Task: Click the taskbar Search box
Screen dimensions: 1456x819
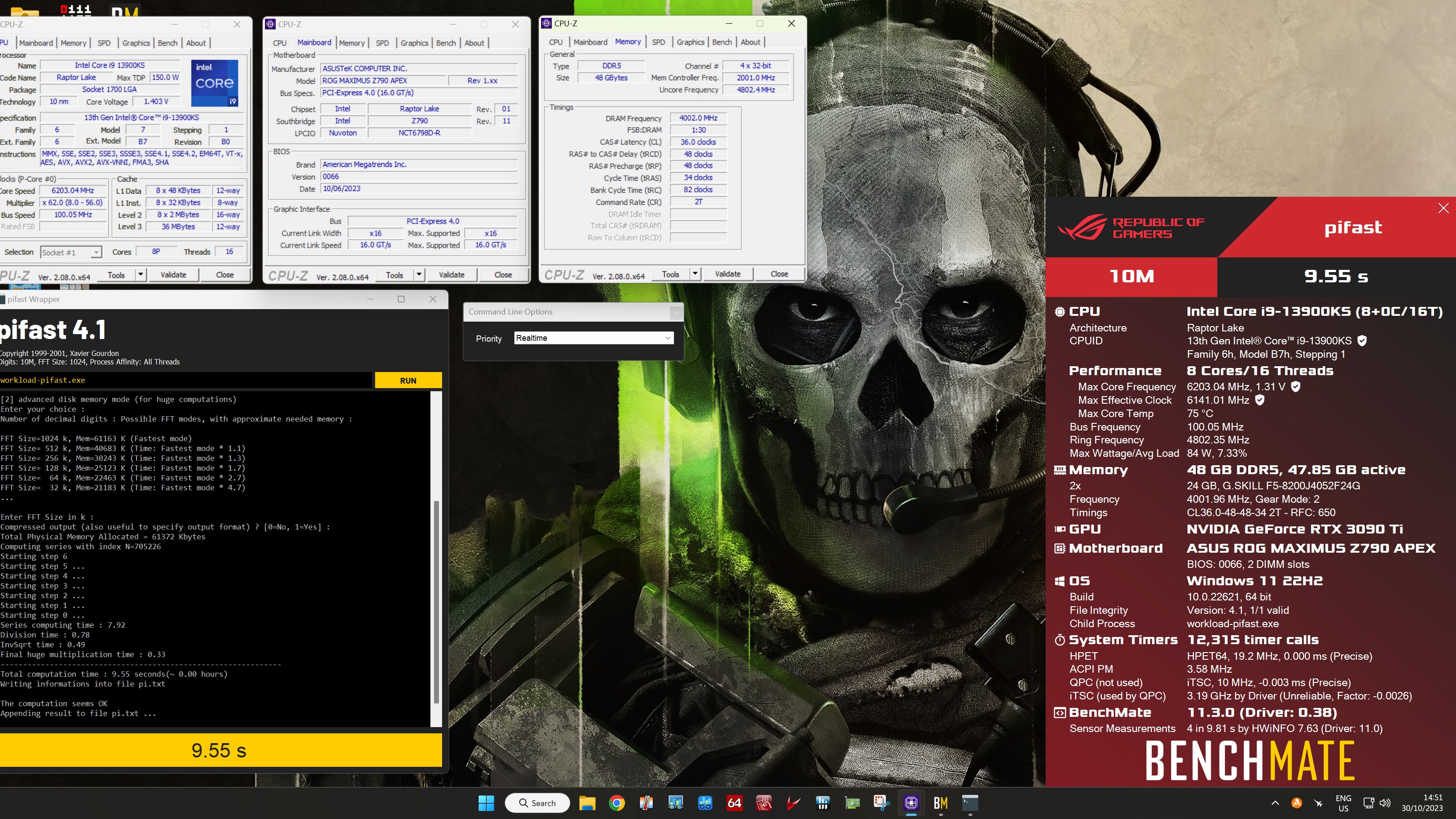Action: coord(538,802)
